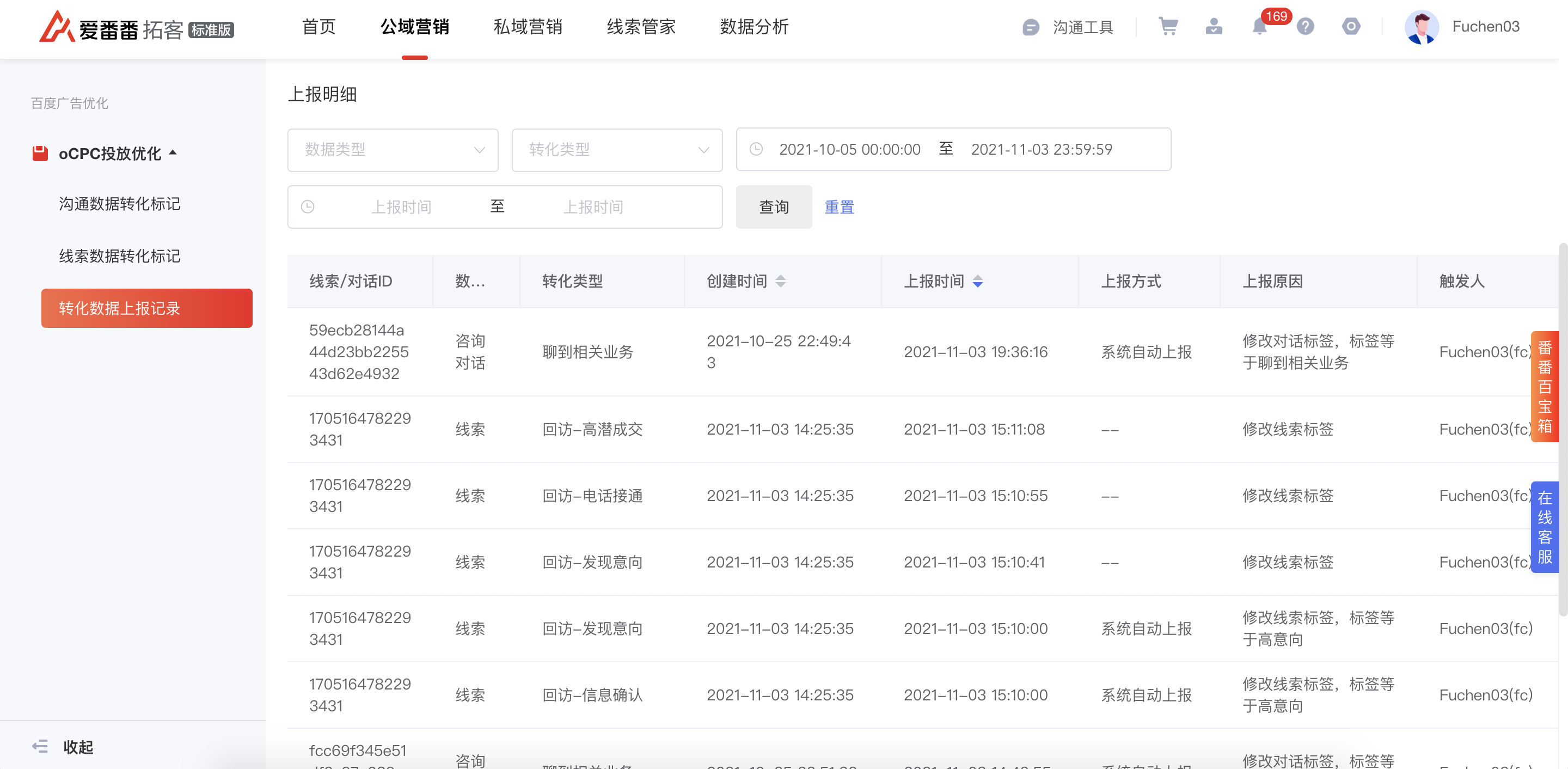The height and width of the screenshot is (769, 1568).
Task: Click the 上报时间 start date field
Action: [401, 207]
